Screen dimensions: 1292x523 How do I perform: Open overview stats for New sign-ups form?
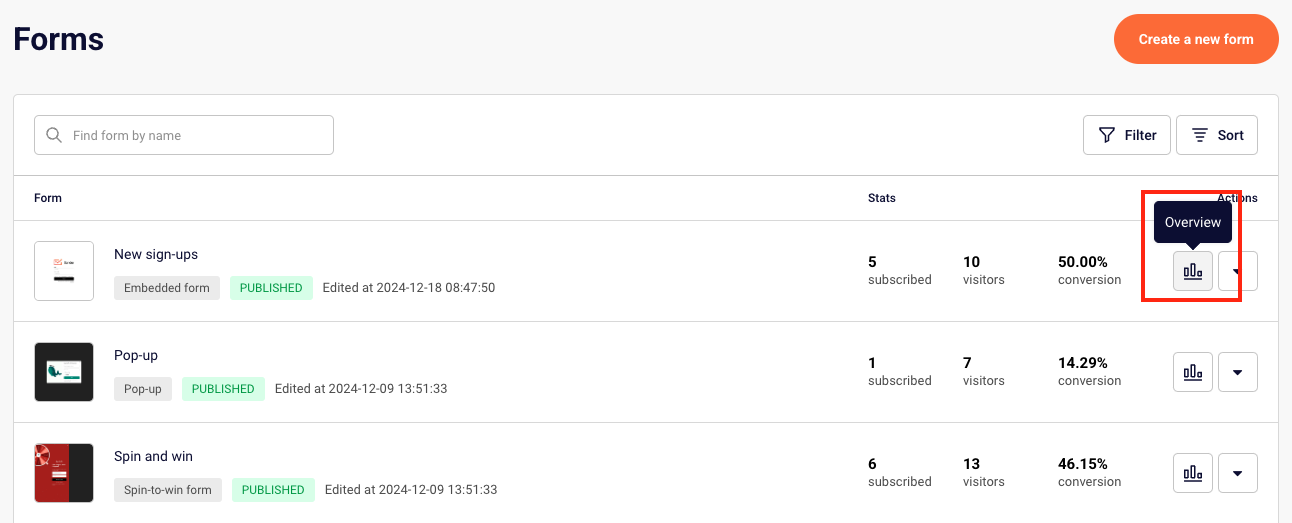[x=1192, y=271]
